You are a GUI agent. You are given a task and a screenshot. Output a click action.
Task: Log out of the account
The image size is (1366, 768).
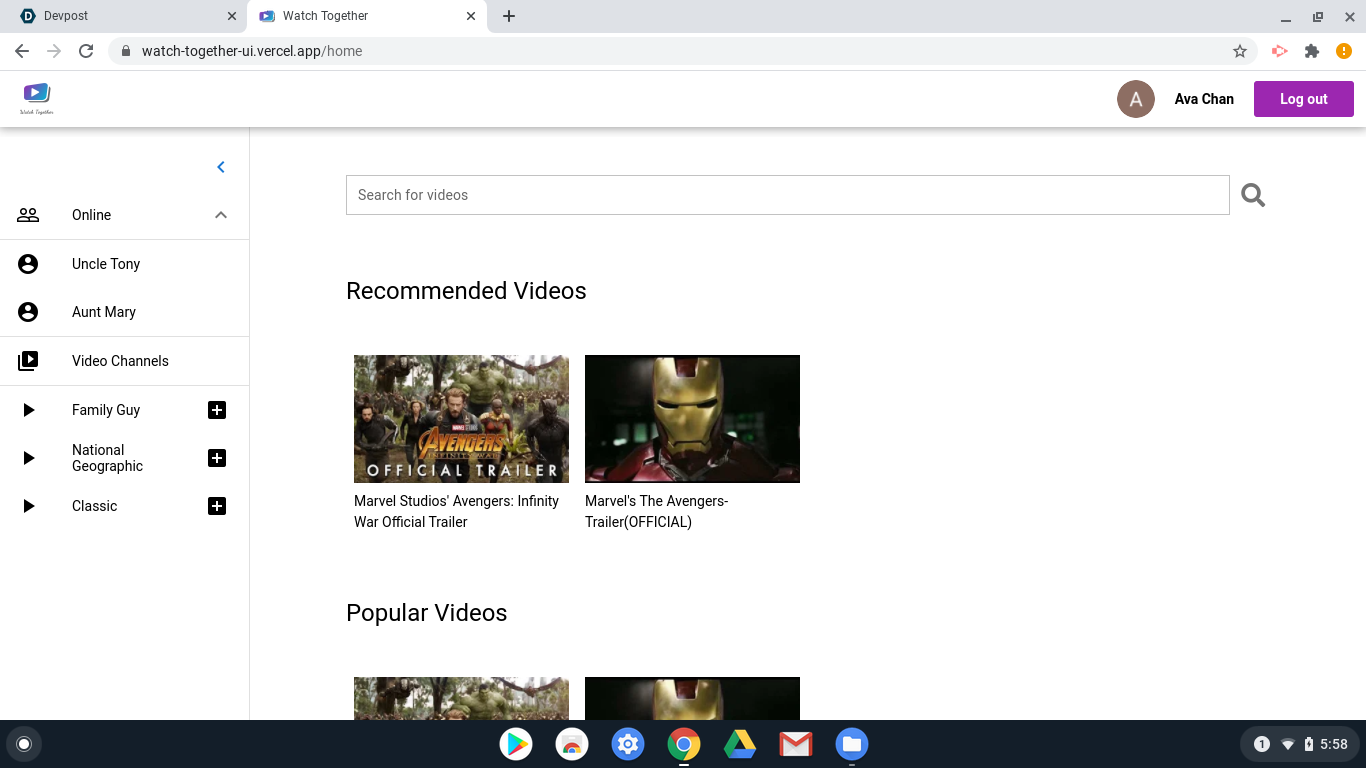[x=1304, y=99]
